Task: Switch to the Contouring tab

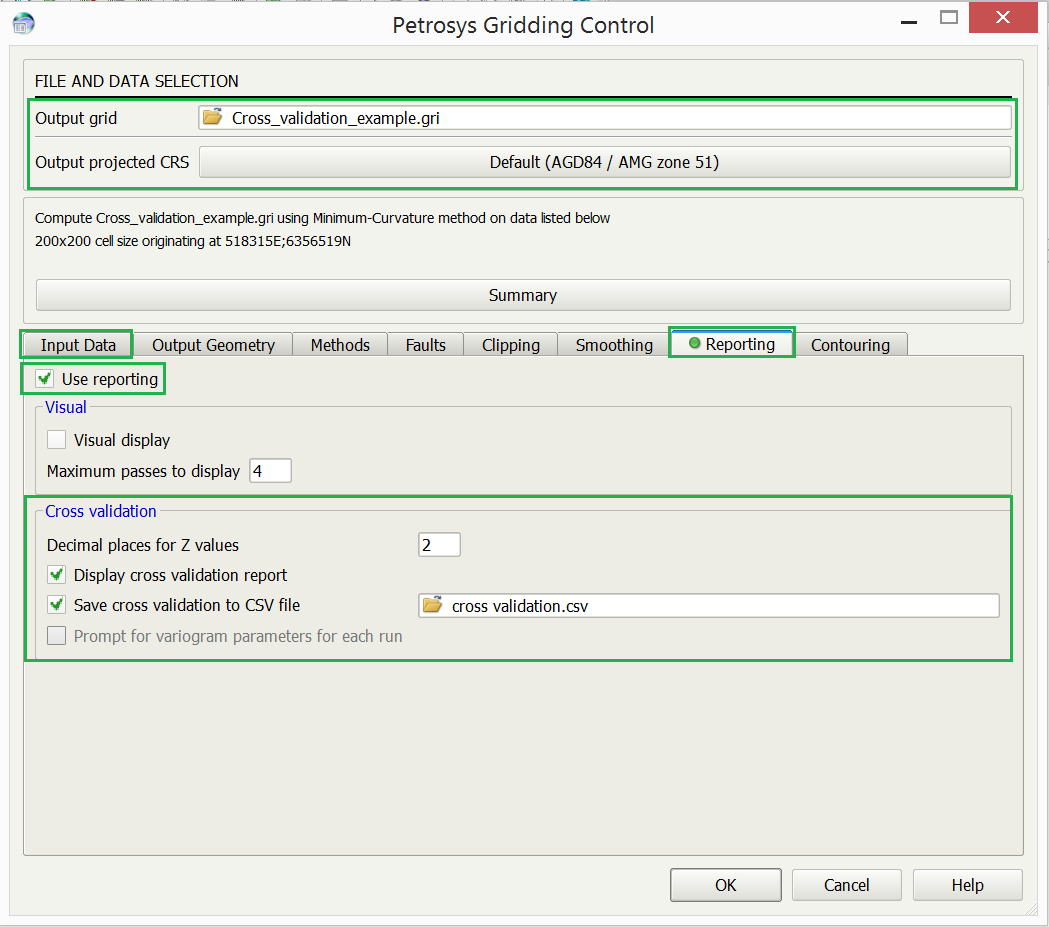Action: (x=850, y=345)
